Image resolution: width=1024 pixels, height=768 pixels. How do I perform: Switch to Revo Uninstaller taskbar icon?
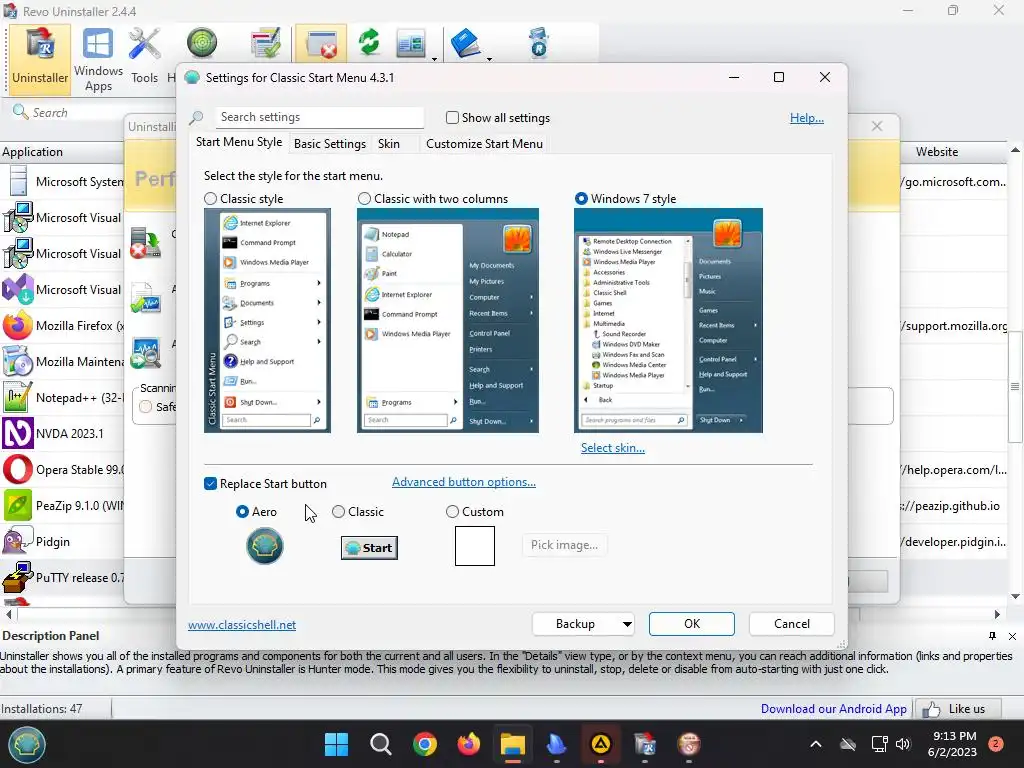point(645,744)
